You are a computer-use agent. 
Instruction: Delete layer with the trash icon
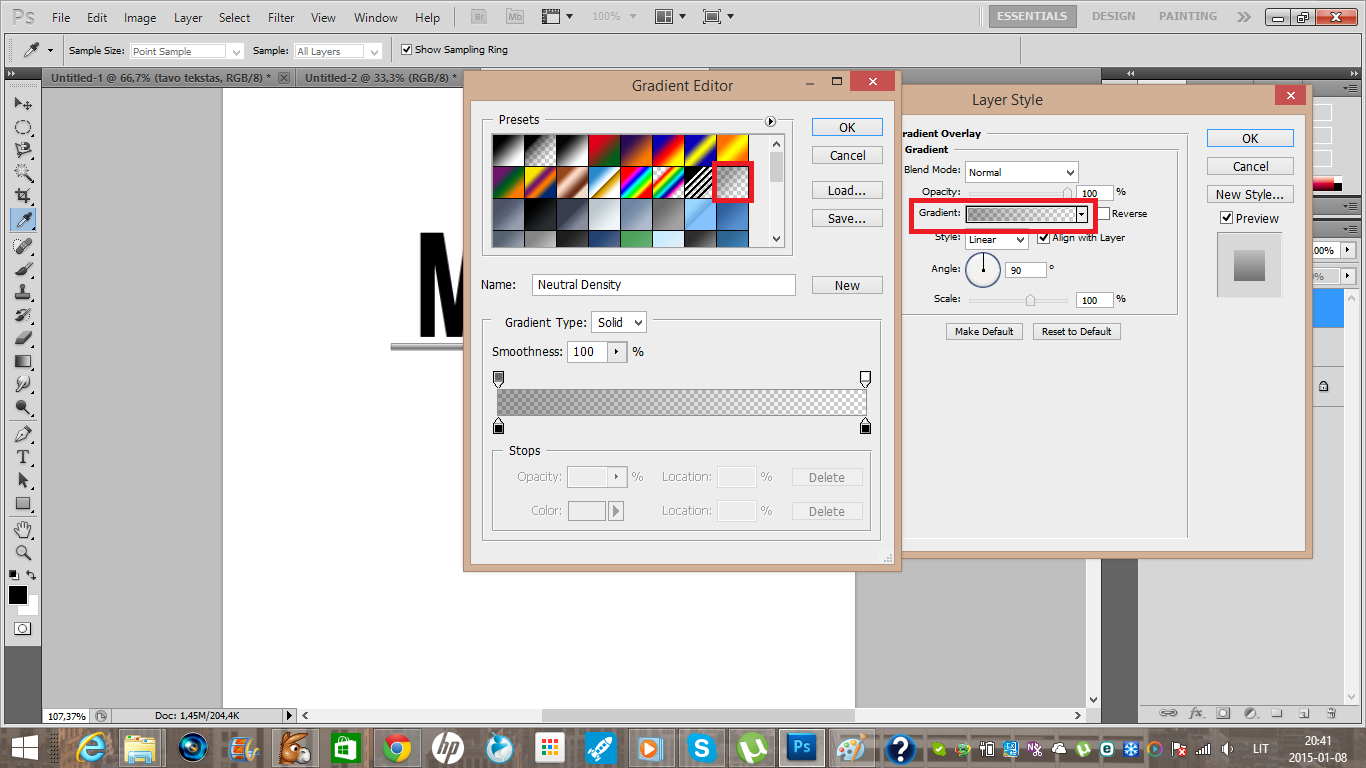coord(1331,713)
